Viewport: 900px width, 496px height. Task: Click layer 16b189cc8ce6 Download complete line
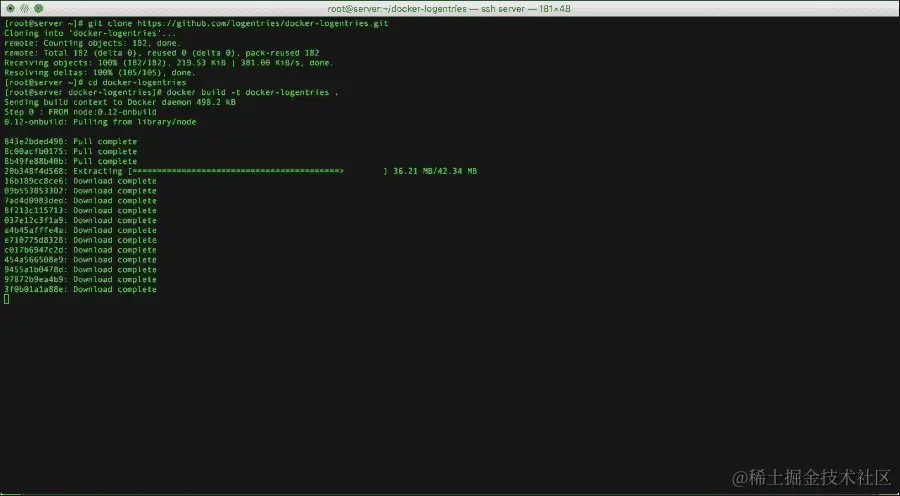pyautogui.click(x=80, y=181)
